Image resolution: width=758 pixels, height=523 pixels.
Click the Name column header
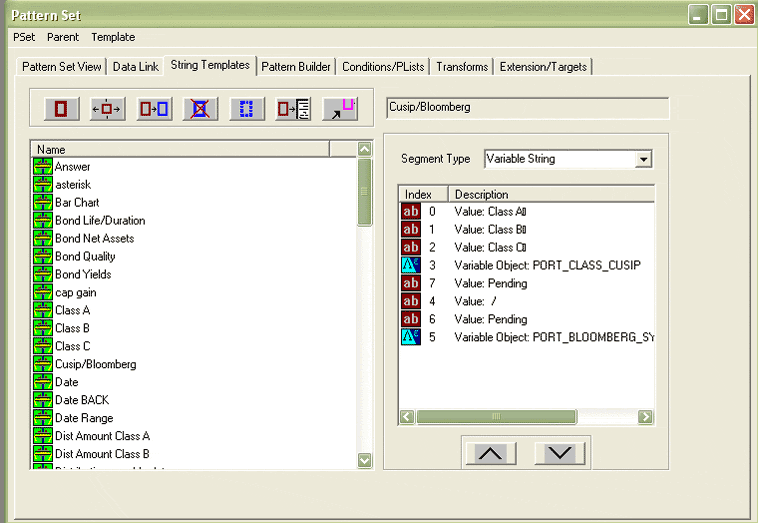point(180,149)
